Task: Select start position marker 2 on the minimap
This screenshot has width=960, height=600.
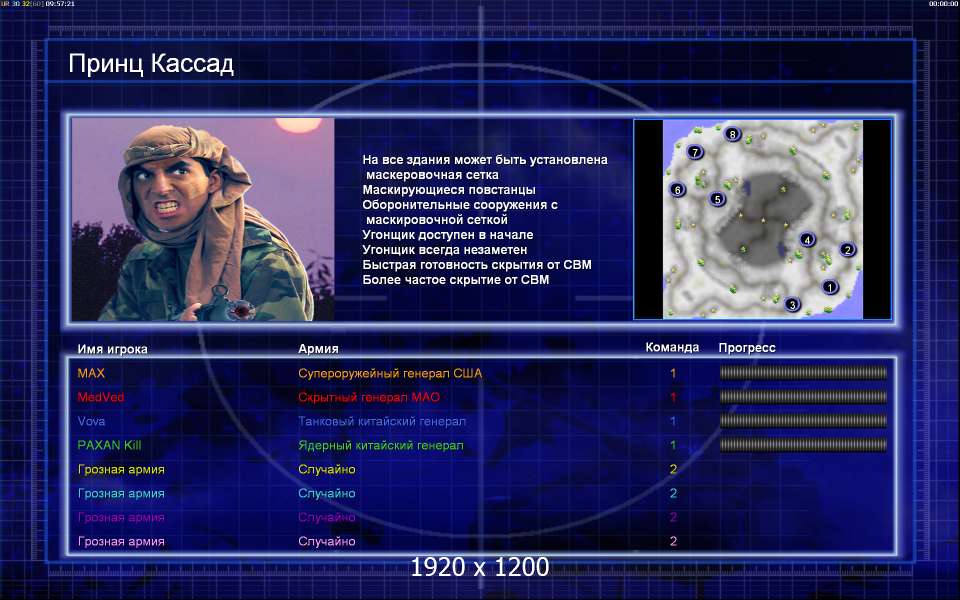Action: pos(847,249)
